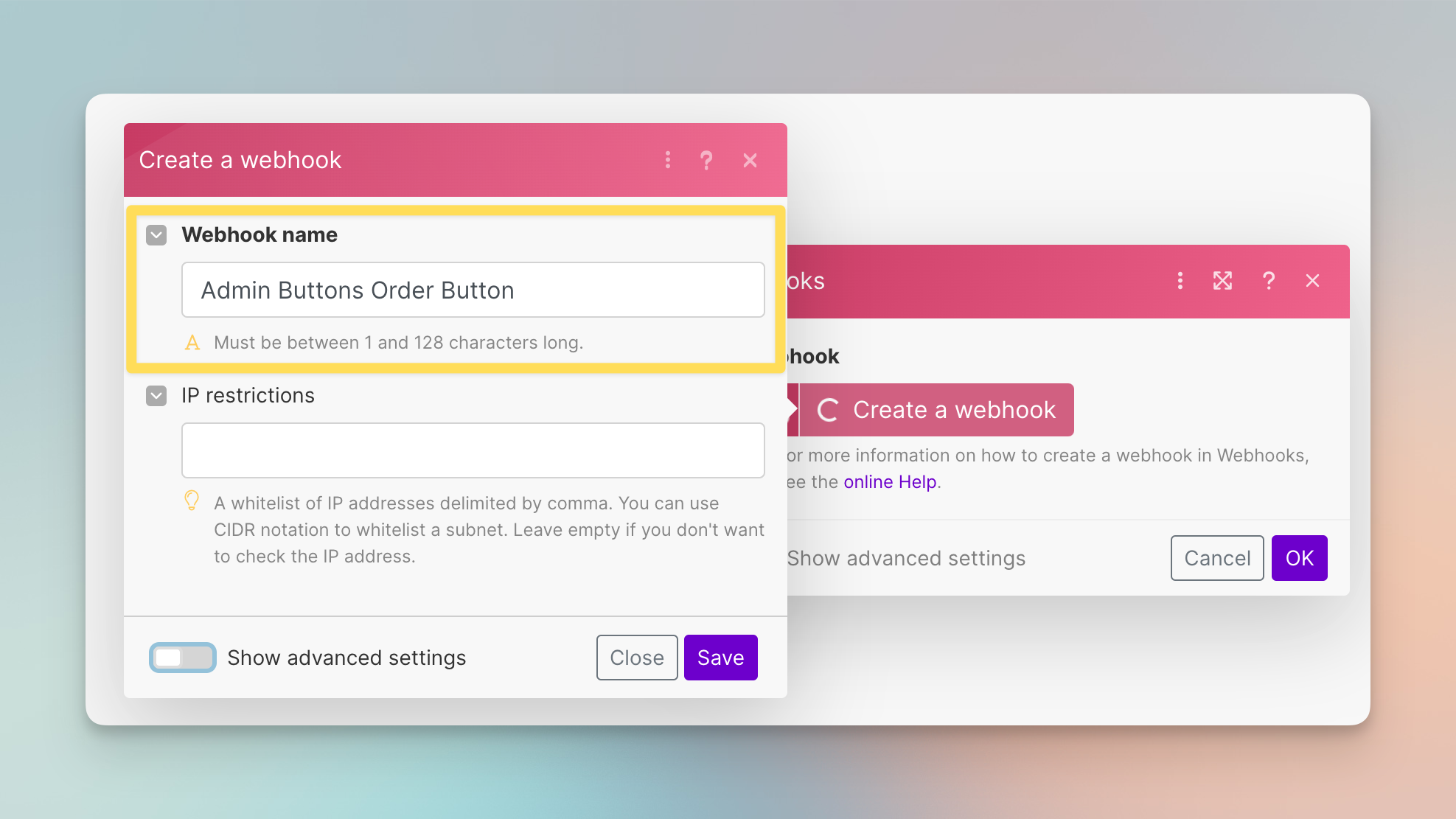The image size is (1456, 819).
Task: Click the IP restrictions input field
Action: pyautogui.click(x=473, y=450)
